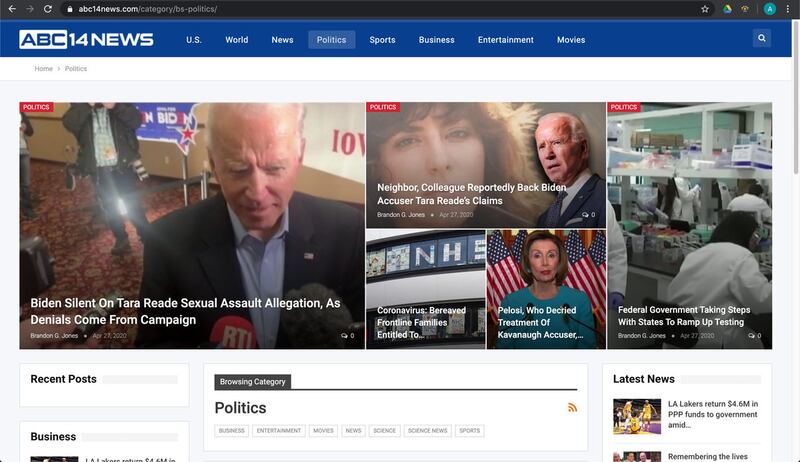800x462 pixels.
Task: Click the Latest News widget heading
Action: click(643, 379)
